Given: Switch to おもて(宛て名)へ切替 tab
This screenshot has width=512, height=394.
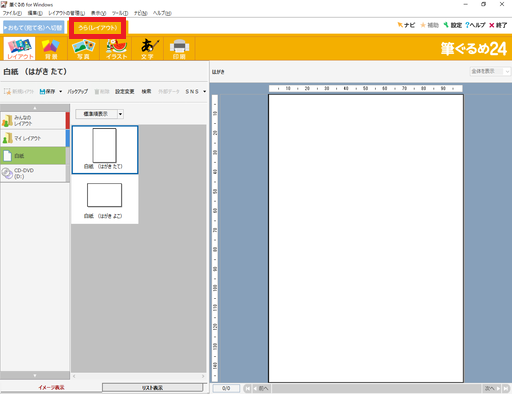Looking at the screenshot, I should click(x=33, y=28).
